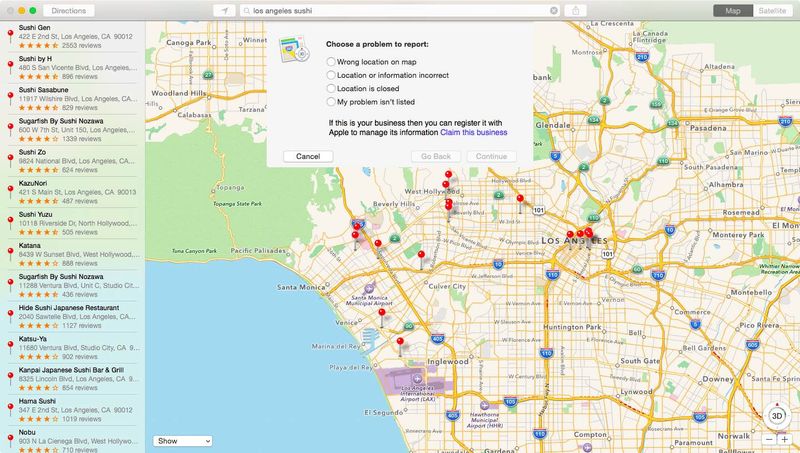The height and width of the screenshot is (453, 800).
Task: Click the Hawthorne Municipal Airport icon
Action: point(484,406)
